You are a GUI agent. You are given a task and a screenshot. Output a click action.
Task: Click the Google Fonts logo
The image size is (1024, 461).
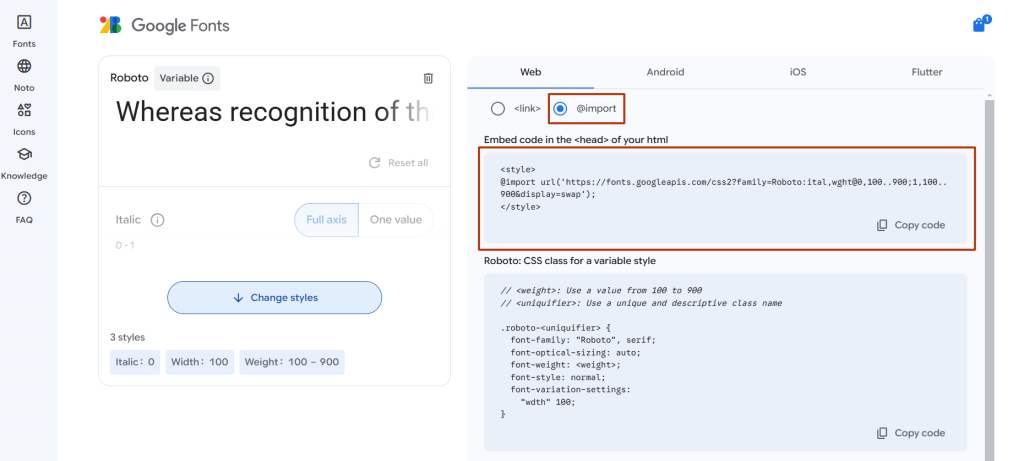coord(165,25)
